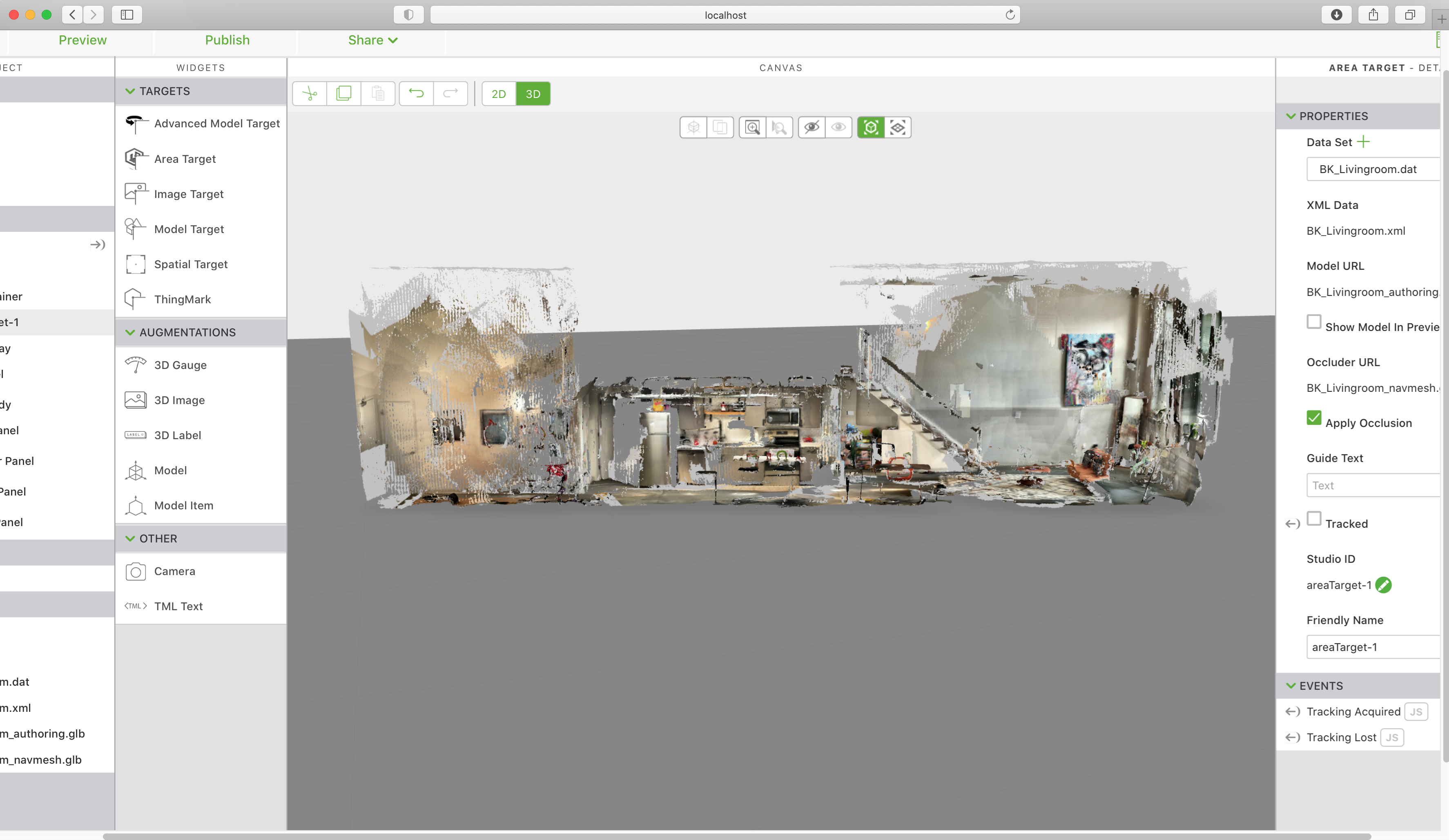Click the crossed-eye hide components icon
Image resolution: width=1449 pixels, height=840 pixels.
811,127
